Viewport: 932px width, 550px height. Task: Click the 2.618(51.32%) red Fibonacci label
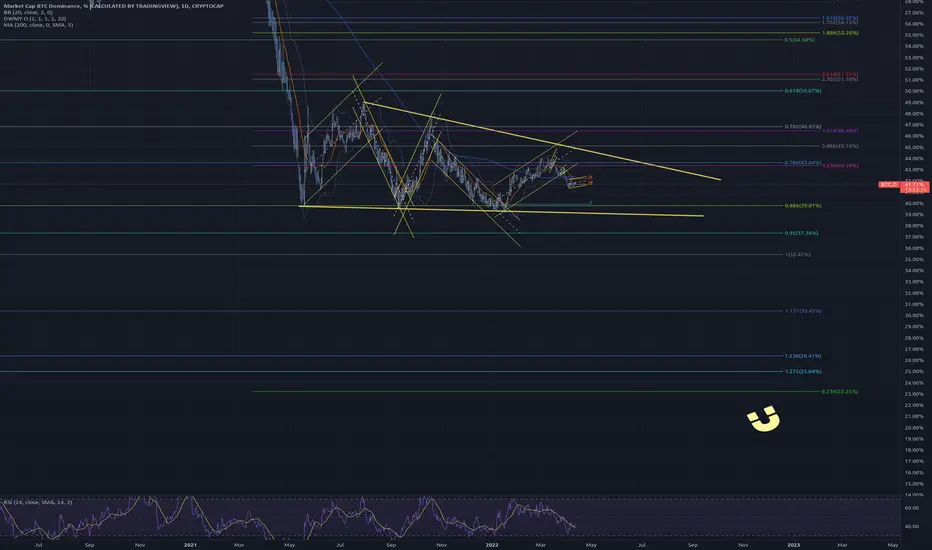point(840,75)
